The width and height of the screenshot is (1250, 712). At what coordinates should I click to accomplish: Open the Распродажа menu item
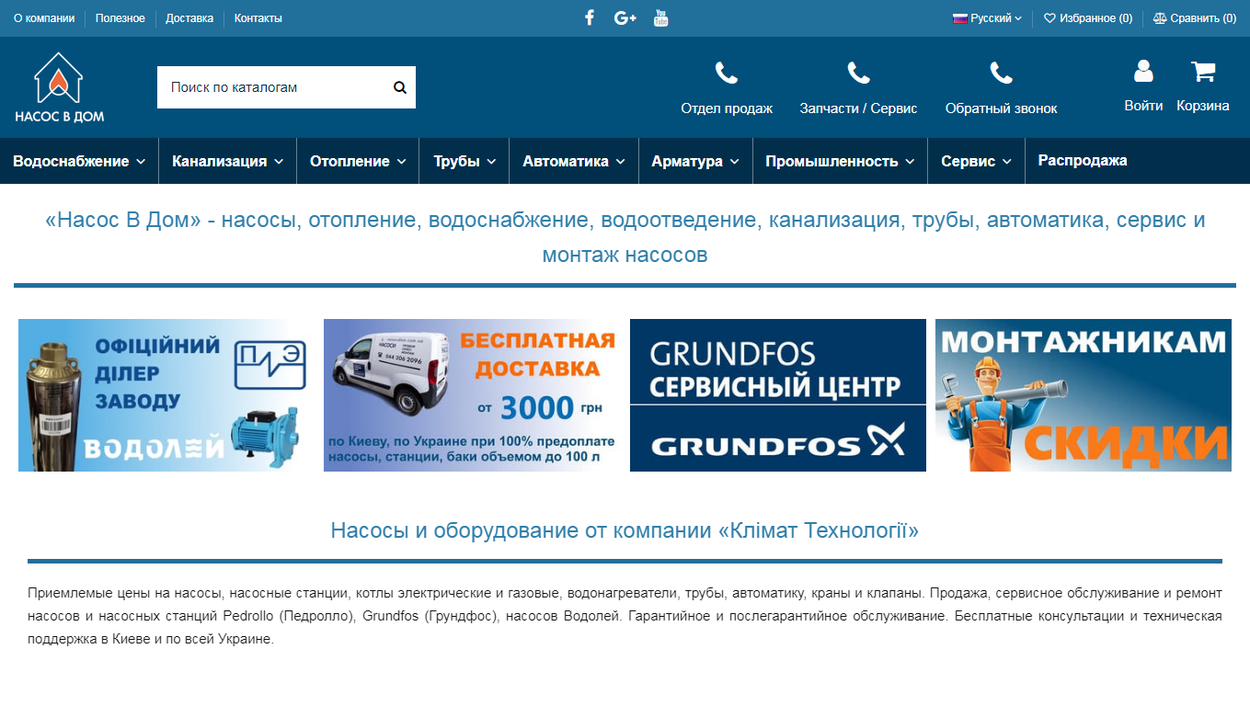coord(1082,161)
